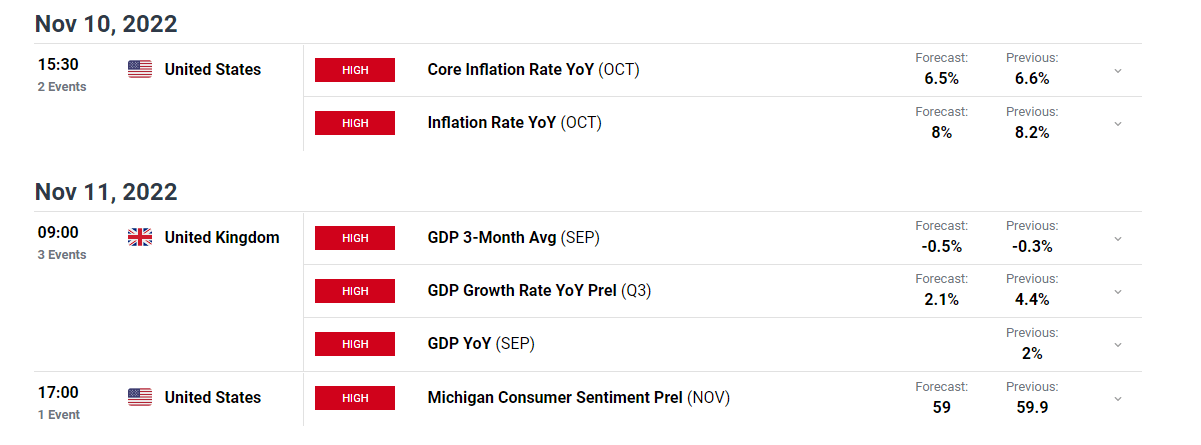Click HIGH badge for GDP 3-Month Avg
This screenshot has height=445, width=1201.
355,238
